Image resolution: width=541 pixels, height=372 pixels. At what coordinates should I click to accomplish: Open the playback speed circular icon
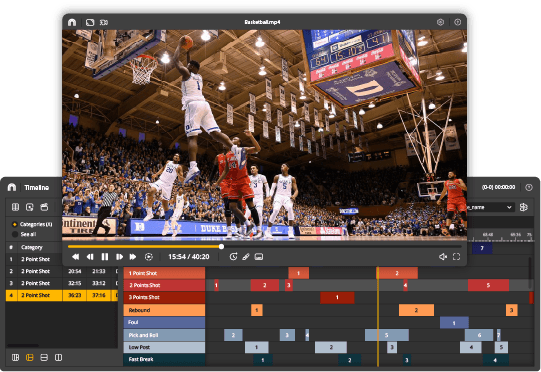(149, 257)
